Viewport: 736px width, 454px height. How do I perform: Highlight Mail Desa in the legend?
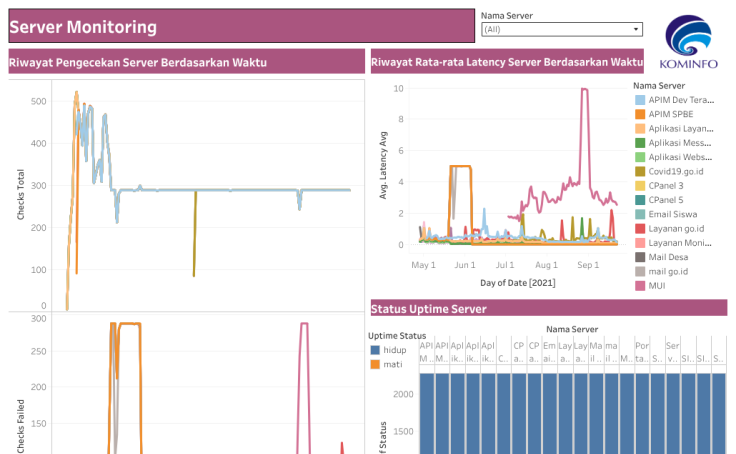tap(669, 257)
